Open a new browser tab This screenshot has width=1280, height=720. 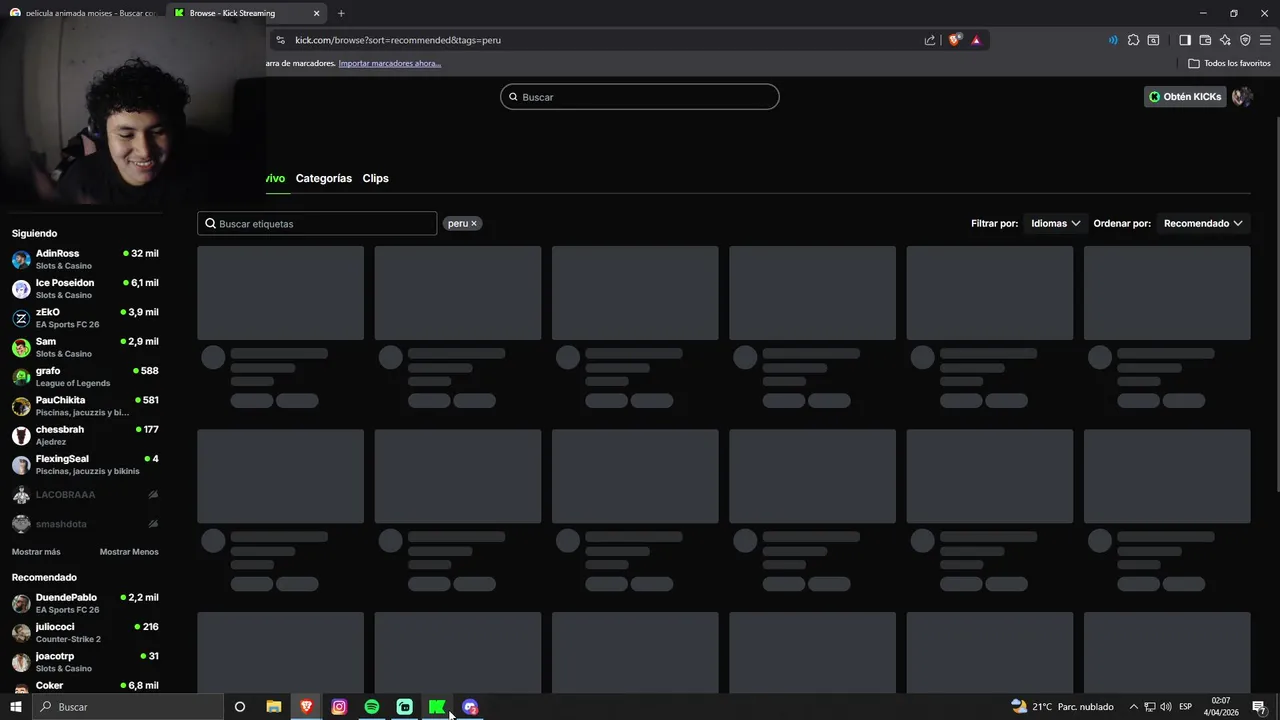point(341,13)
